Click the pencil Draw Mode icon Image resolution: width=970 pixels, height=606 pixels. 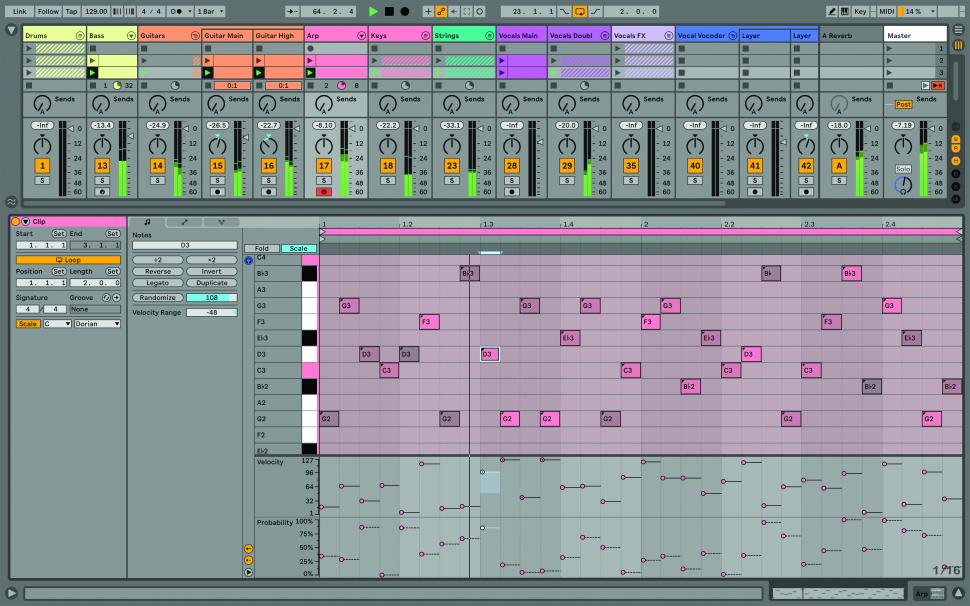point(833,11)
